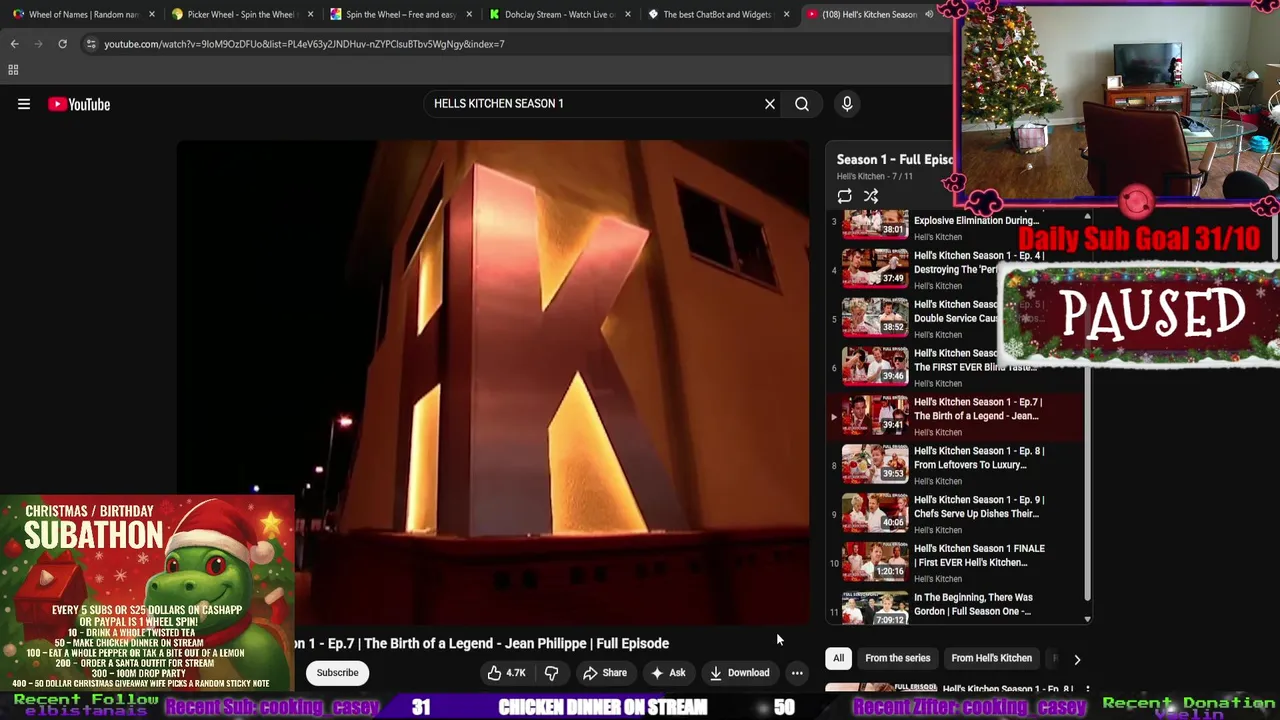Close the Spin the Wheel tab
1280x720 pixels.
[469, 15]
